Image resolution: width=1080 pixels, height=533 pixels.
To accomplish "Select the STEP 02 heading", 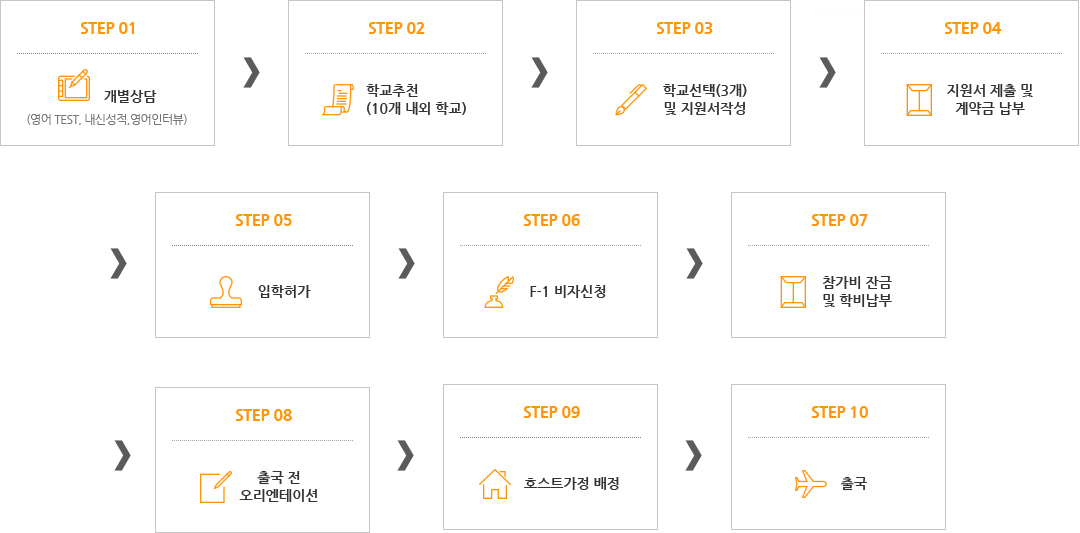I will (396, 28).
